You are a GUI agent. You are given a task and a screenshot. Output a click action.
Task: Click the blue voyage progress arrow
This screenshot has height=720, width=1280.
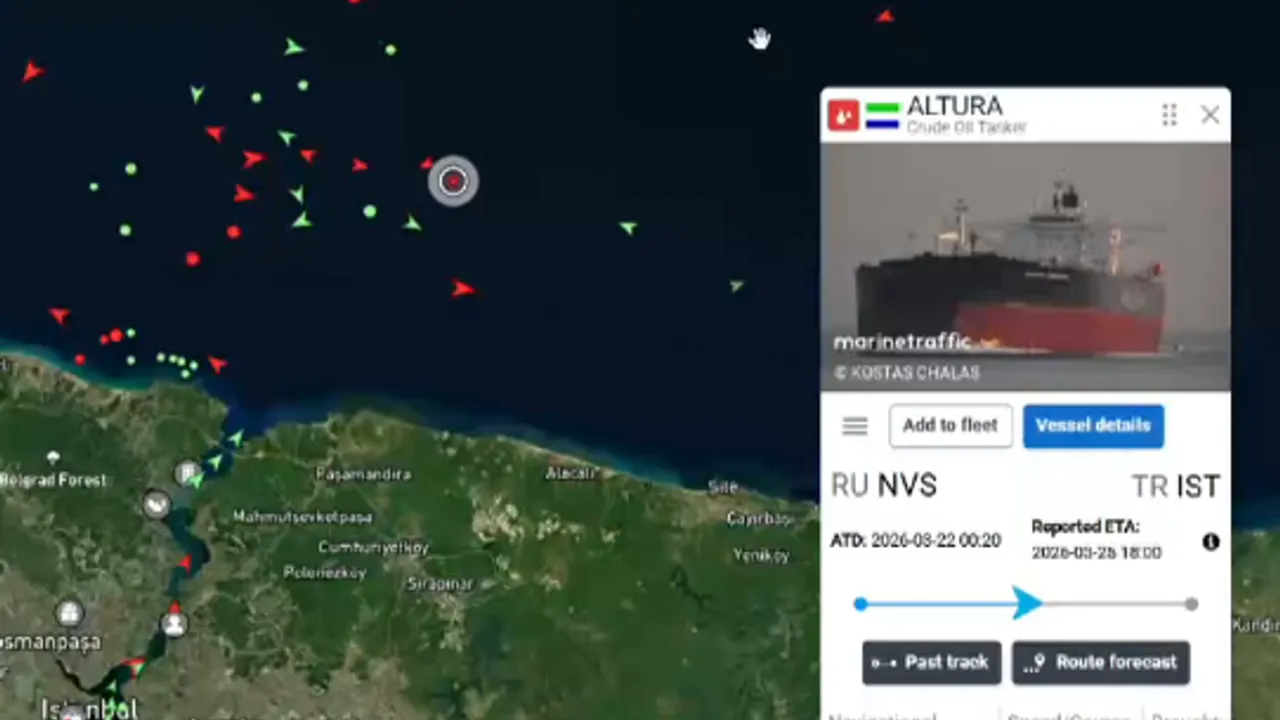coord(1027,603)
